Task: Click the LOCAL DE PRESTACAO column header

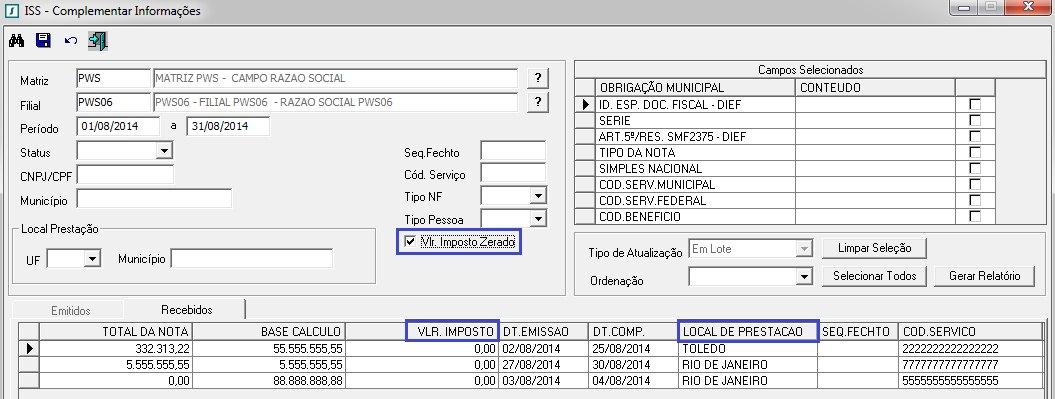Action: (748, 332)
